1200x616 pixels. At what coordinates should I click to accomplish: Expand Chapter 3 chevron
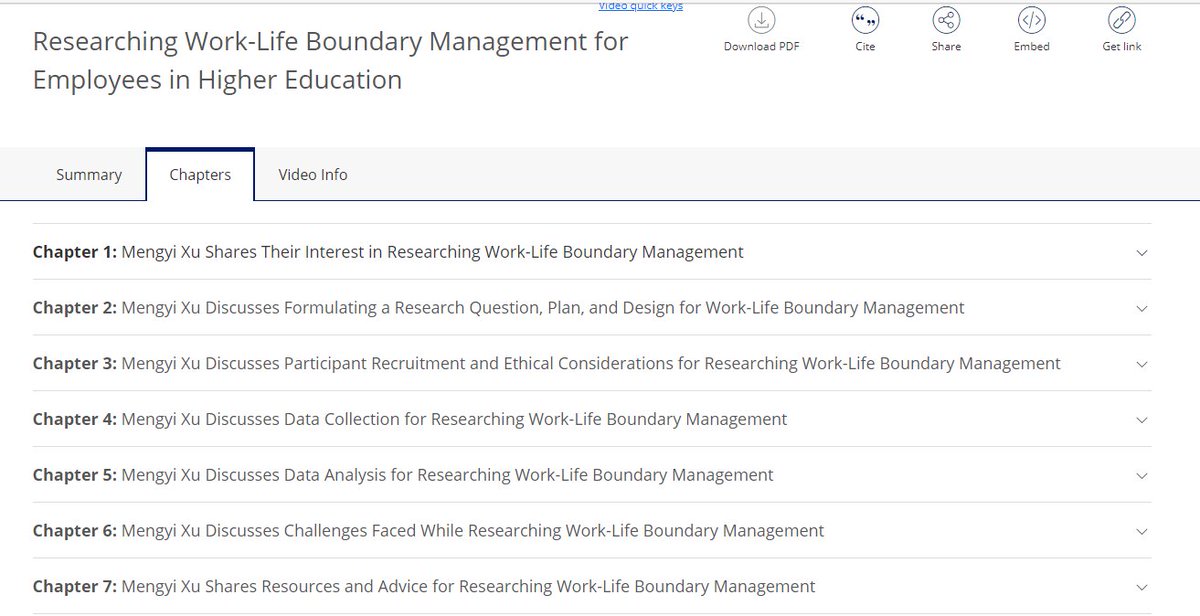pyautogui.click(x=1142, y=364)
